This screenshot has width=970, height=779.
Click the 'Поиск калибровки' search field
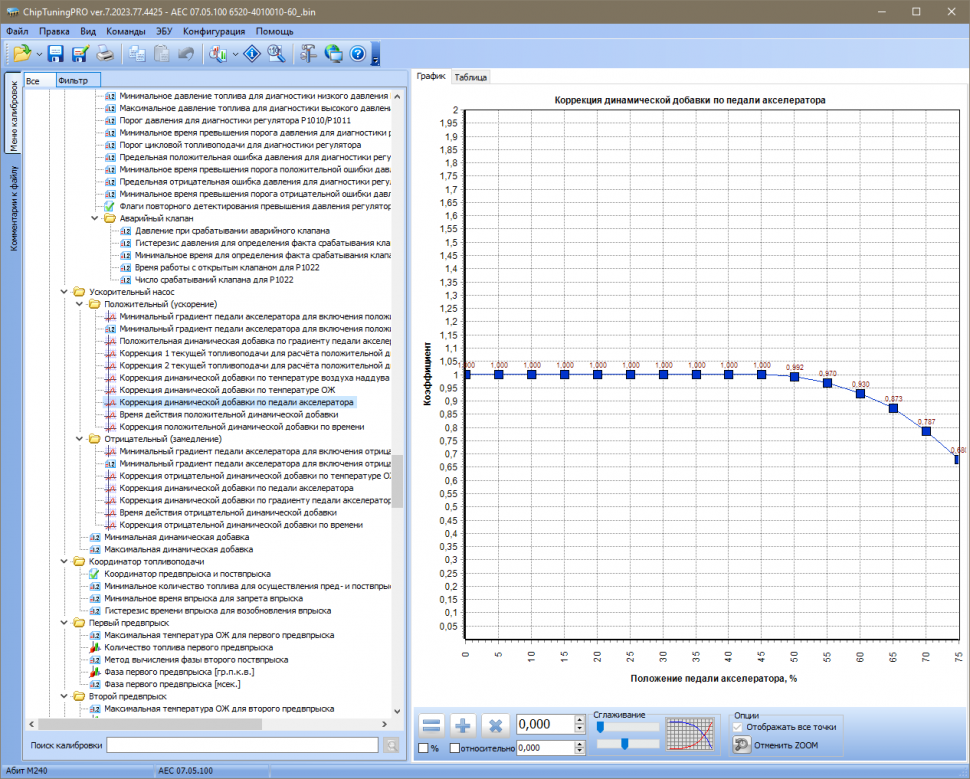click(x=242, y=745)
